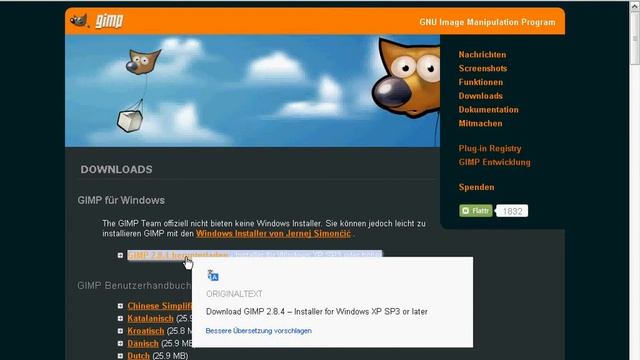Click the plus bullet beside Chinese Simplified
Image resolution: width=640 pixels, height=360 pixels.
point(120,306)
